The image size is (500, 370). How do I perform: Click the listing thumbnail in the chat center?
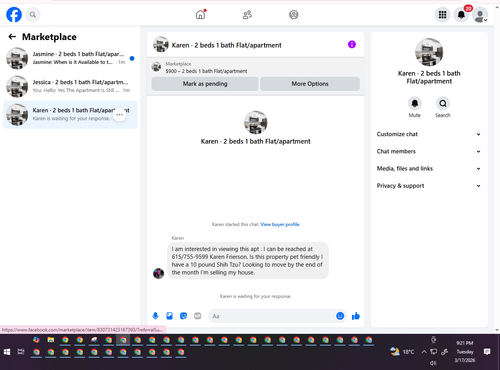click(255, 122)
